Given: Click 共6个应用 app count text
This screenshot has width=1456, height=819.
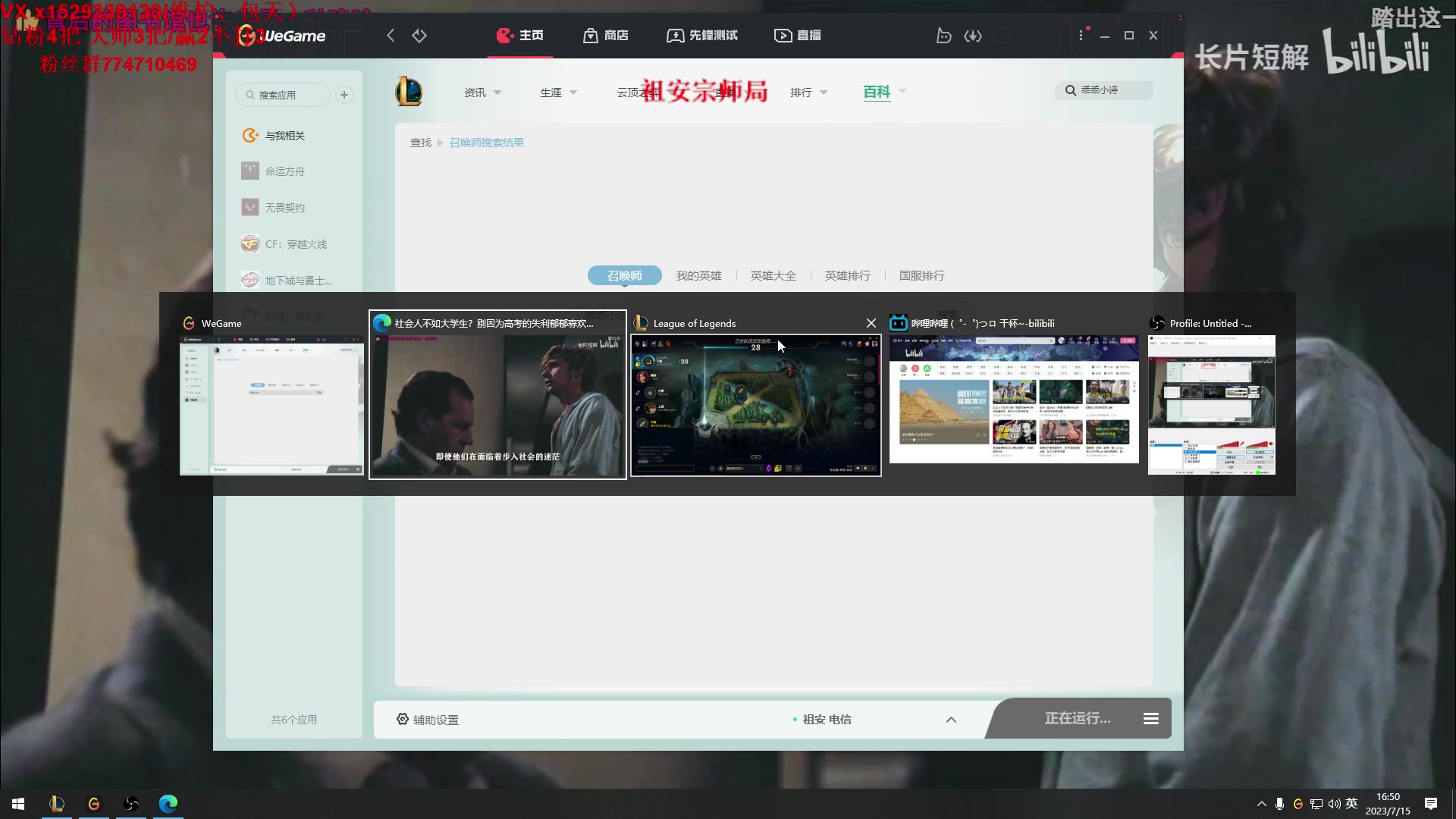Looking at the screenshot, I should (294, 720).
